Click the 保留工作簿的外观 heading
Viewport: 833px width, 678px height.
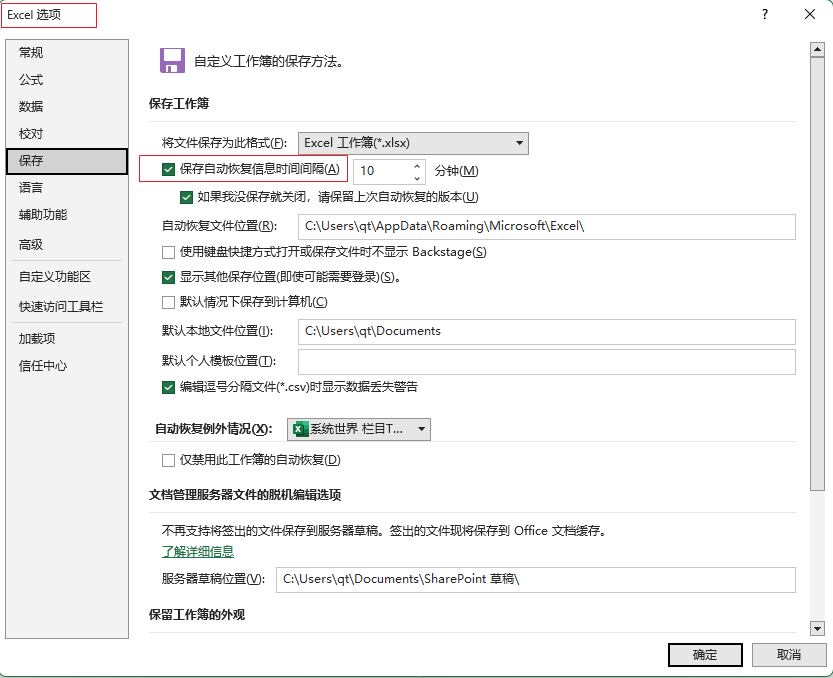click(x=197, y=615)
